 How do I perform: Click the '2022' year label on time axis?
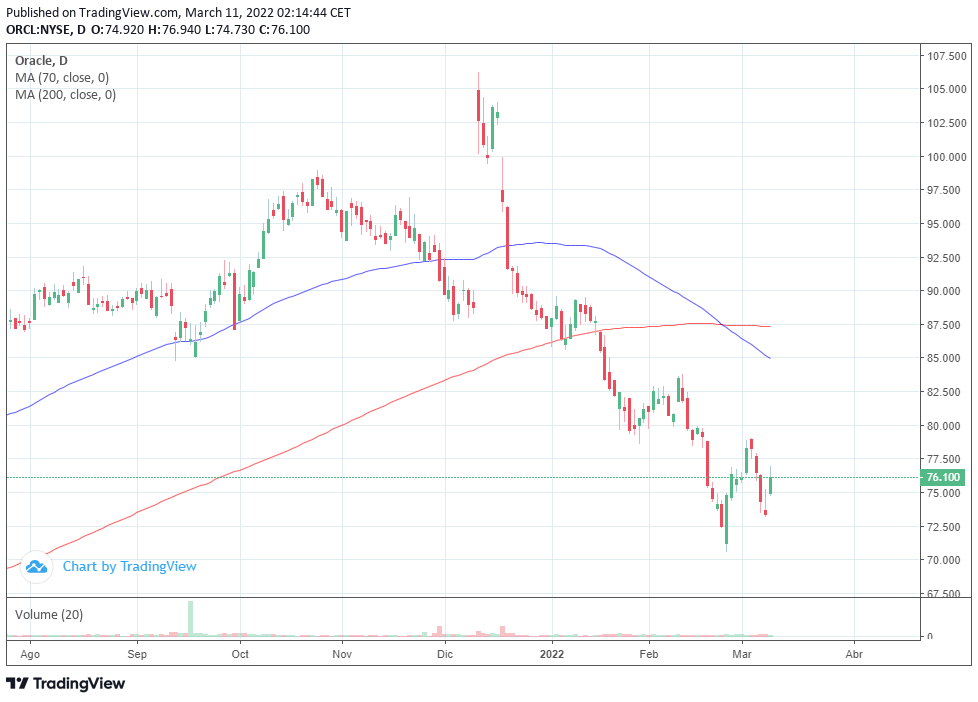pos(552,654)
